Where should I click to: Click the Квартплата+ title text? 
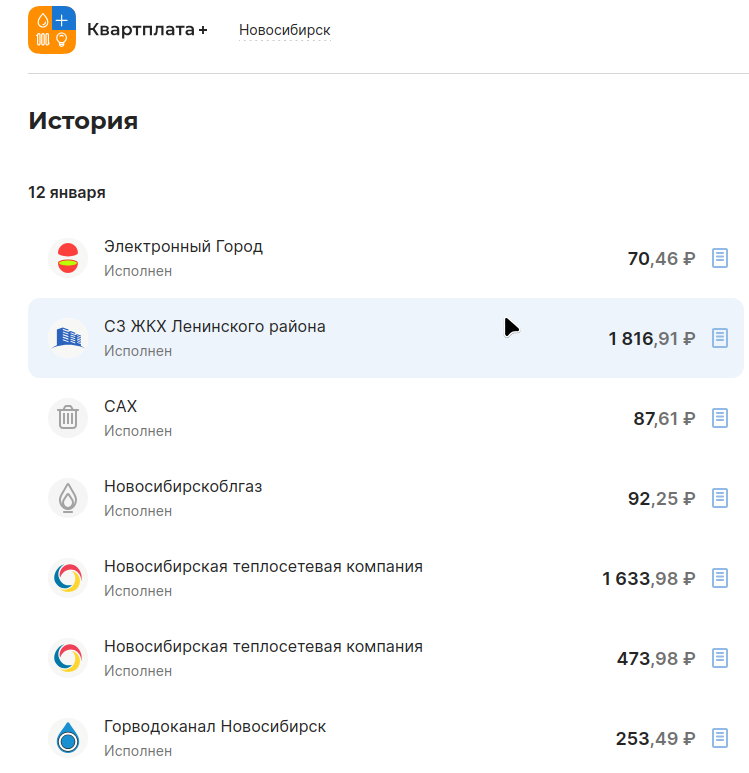click(x=147, y=30)
